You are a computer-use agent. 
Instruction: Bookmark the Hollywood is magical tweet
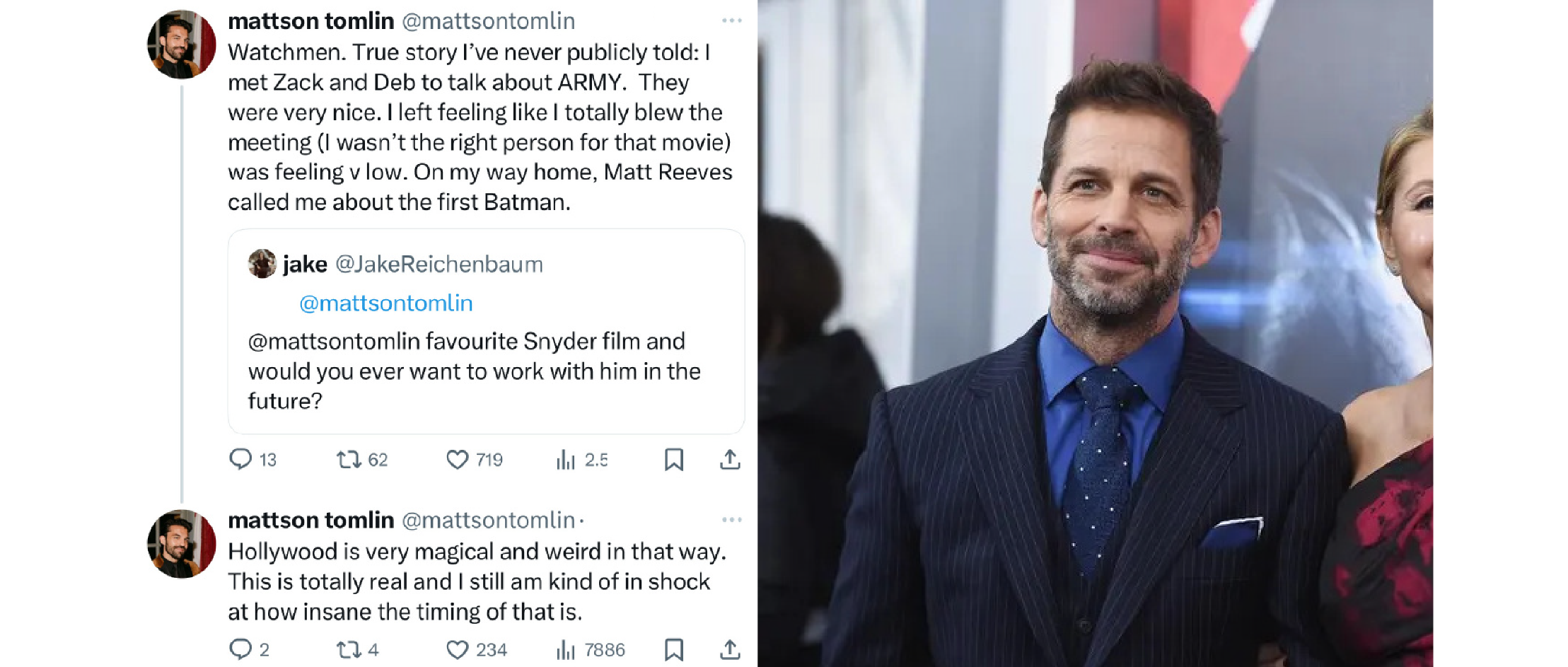[673, 649]
